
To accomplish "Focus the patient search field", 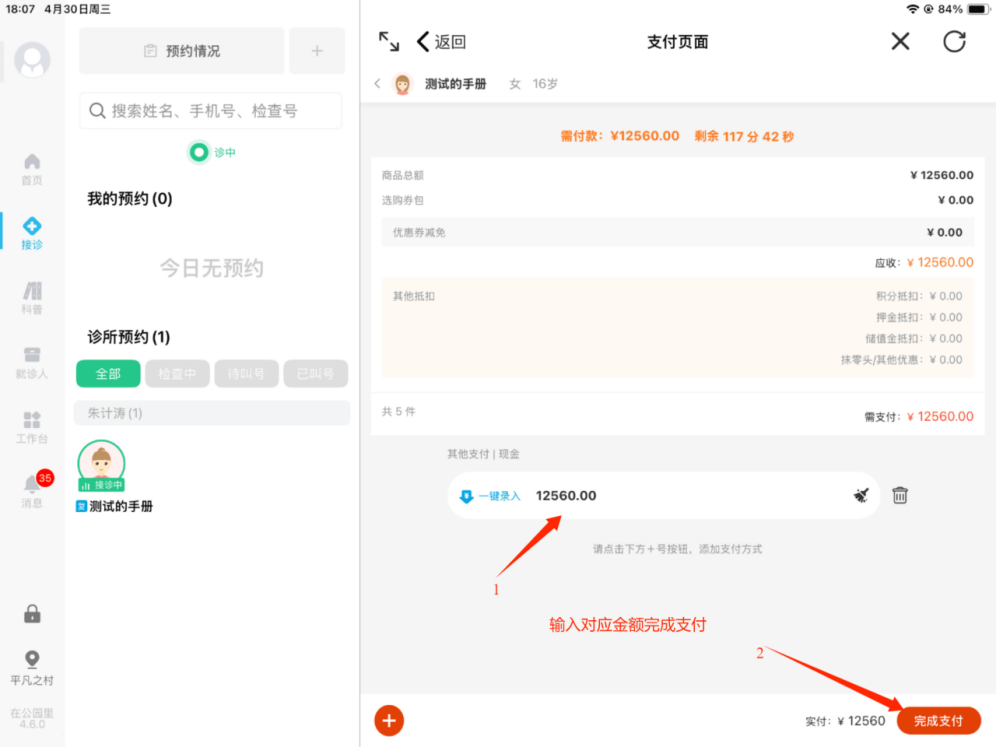I will [x=211, y=111].
